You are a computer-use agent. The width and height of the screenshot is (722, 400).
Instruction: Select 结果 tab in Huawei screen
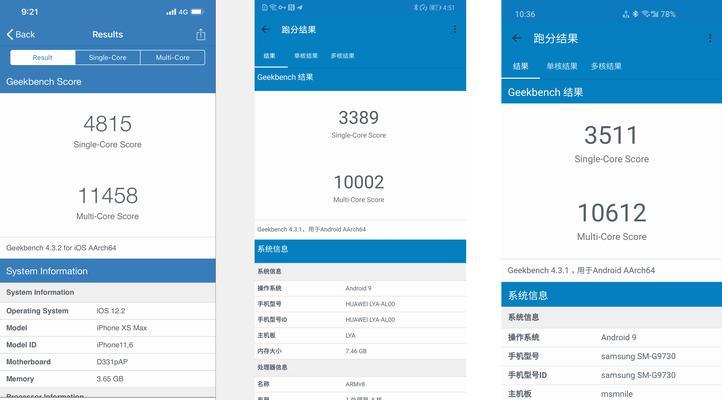point(269,56)
